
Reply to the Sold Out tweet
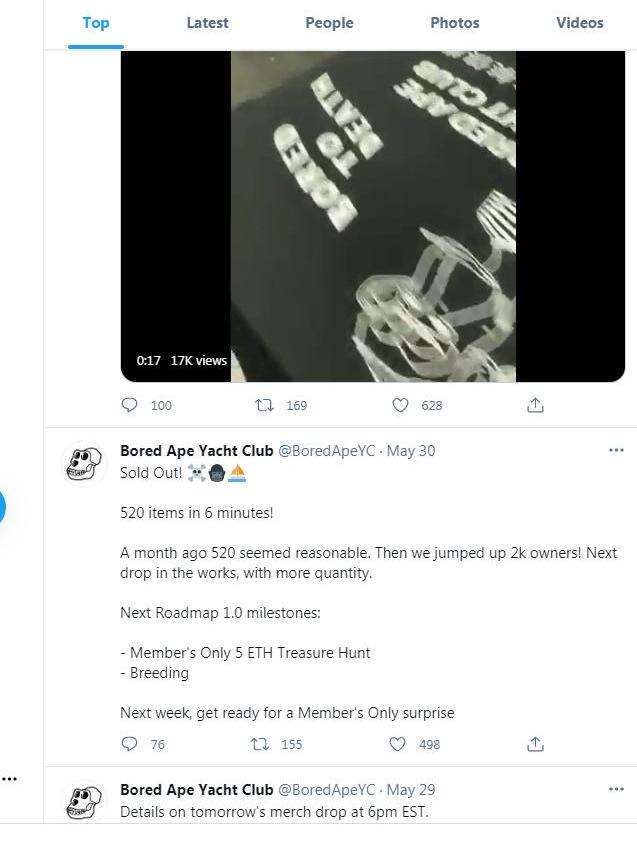[x=130, y=744]
